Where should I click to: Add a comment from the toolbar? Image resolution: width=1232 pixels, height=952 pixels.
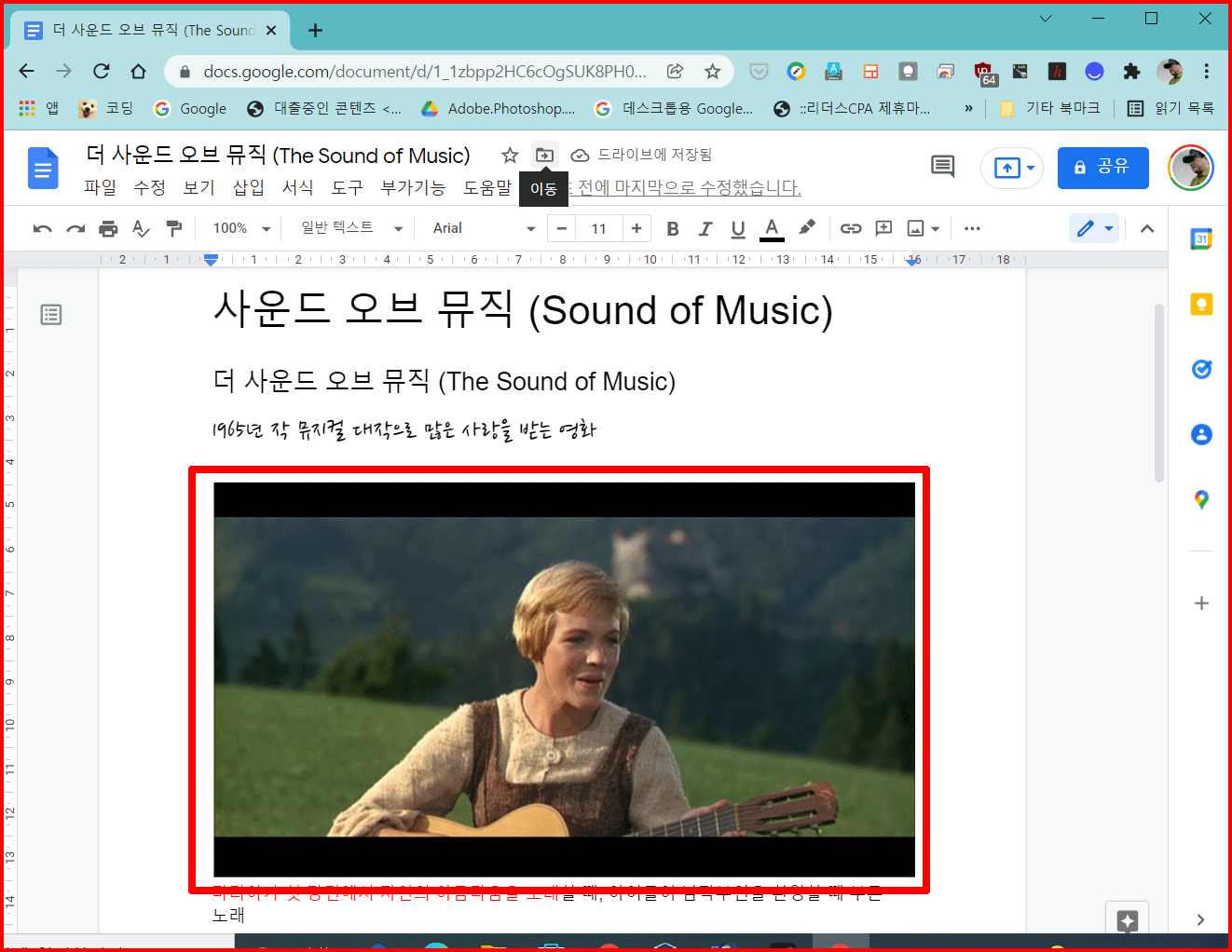[883, 228]
